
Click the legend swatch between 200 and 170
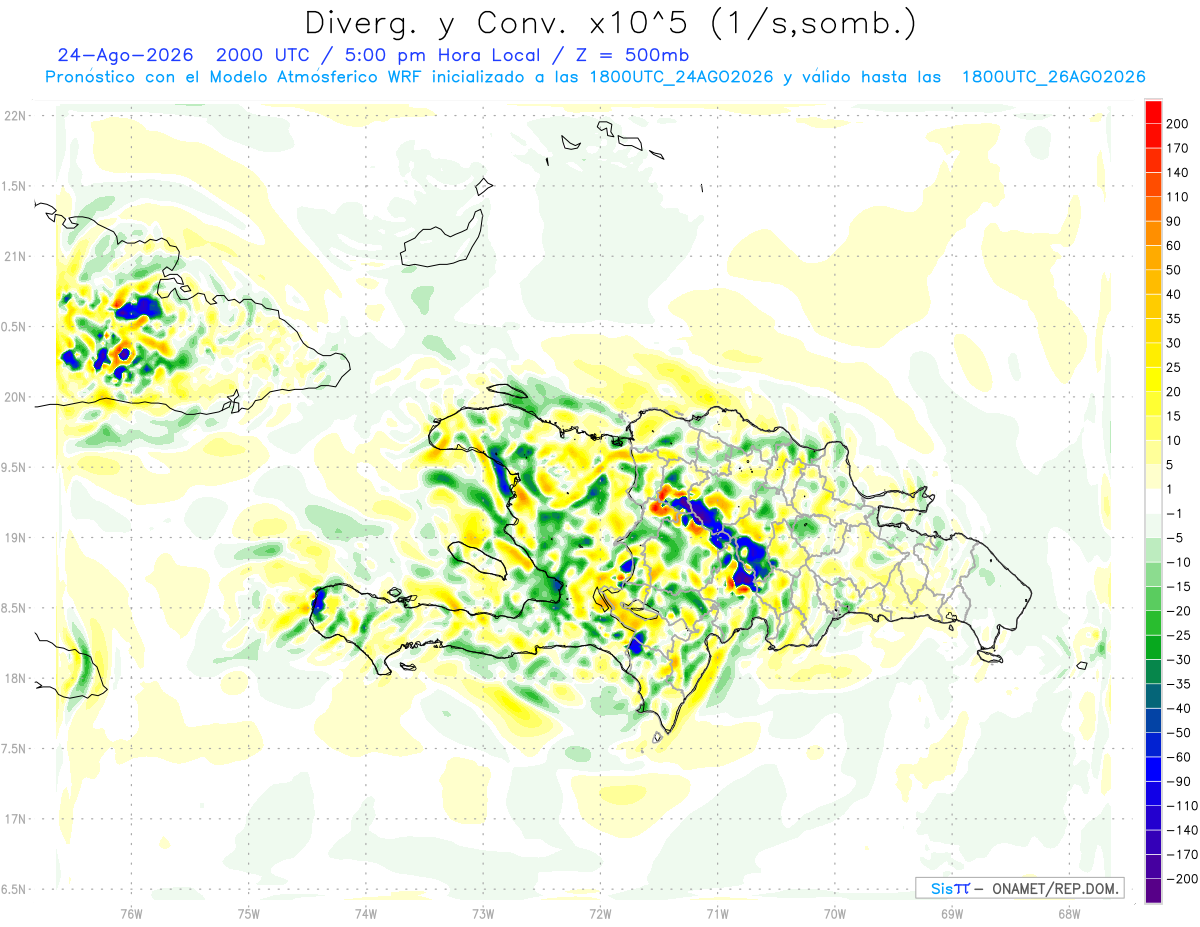[1153, 135]
